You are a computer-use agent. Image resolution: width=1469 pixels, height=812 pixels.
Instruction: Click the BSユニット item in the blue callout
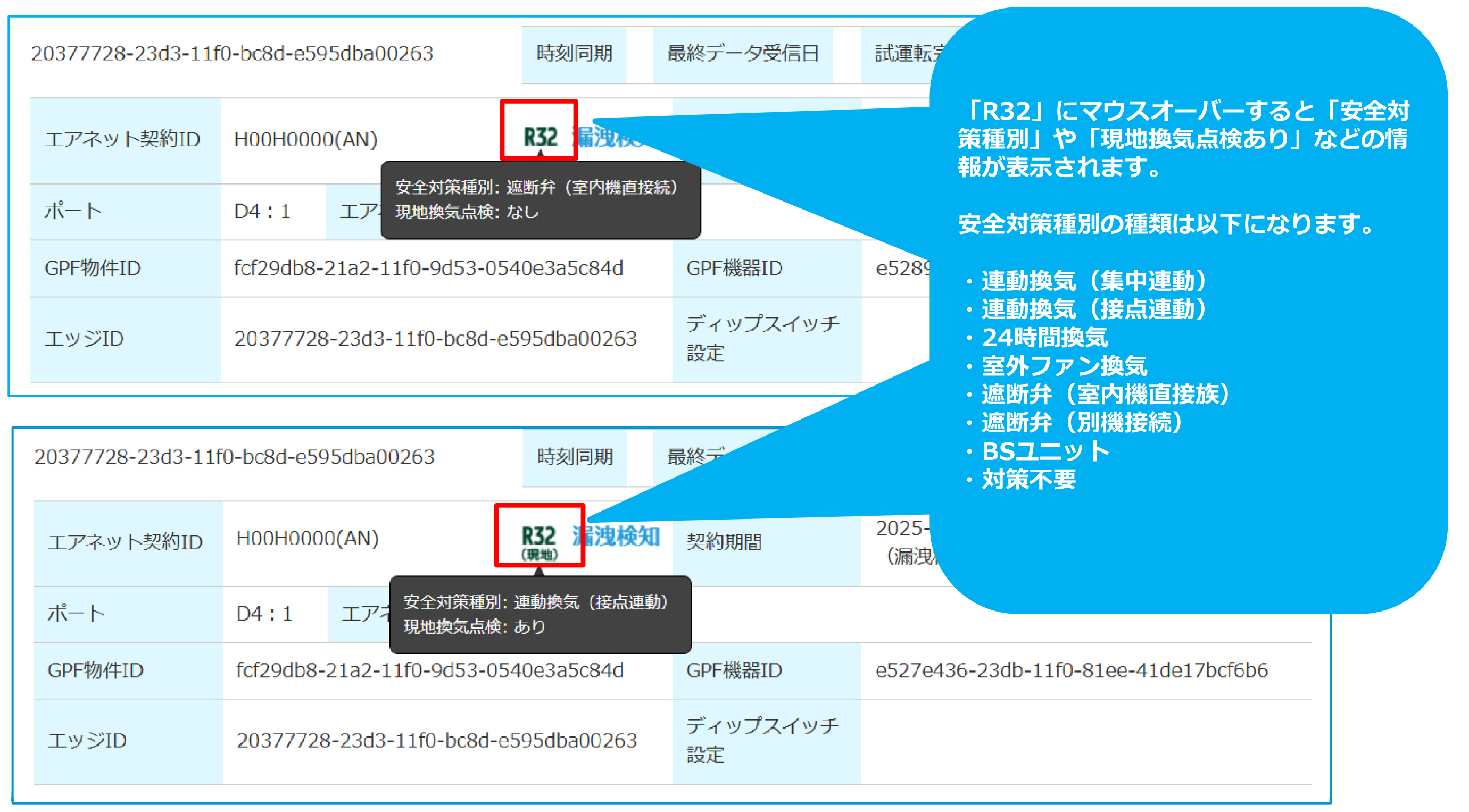pyautogui.click(x=1045, y=451)
